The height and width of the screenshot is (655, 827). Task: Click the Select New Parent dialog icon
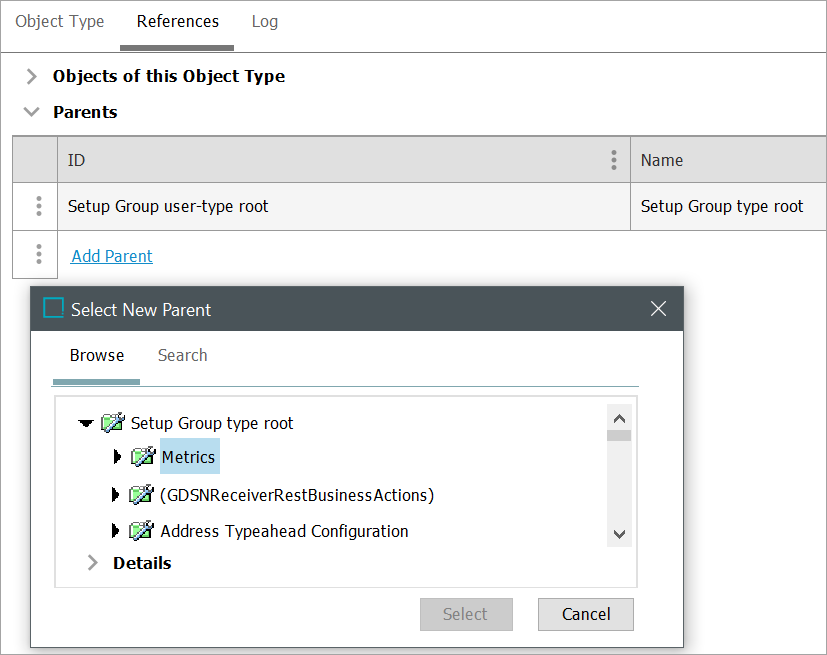54,309
